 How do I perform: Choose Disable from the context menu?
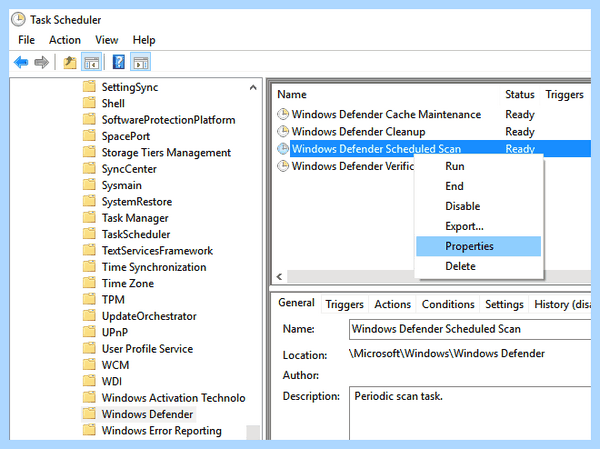tap(478, 206)
